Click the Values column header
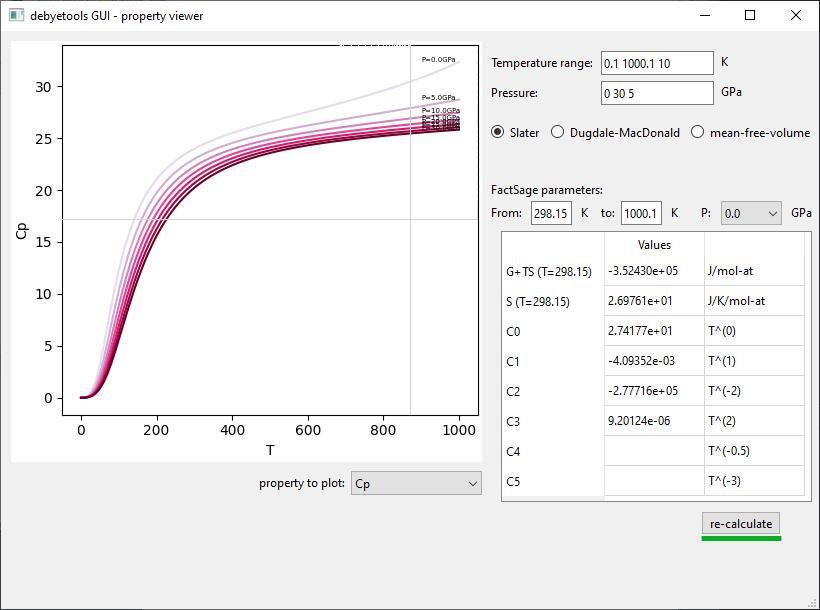The image size is (820, 610). coord(654,244)
